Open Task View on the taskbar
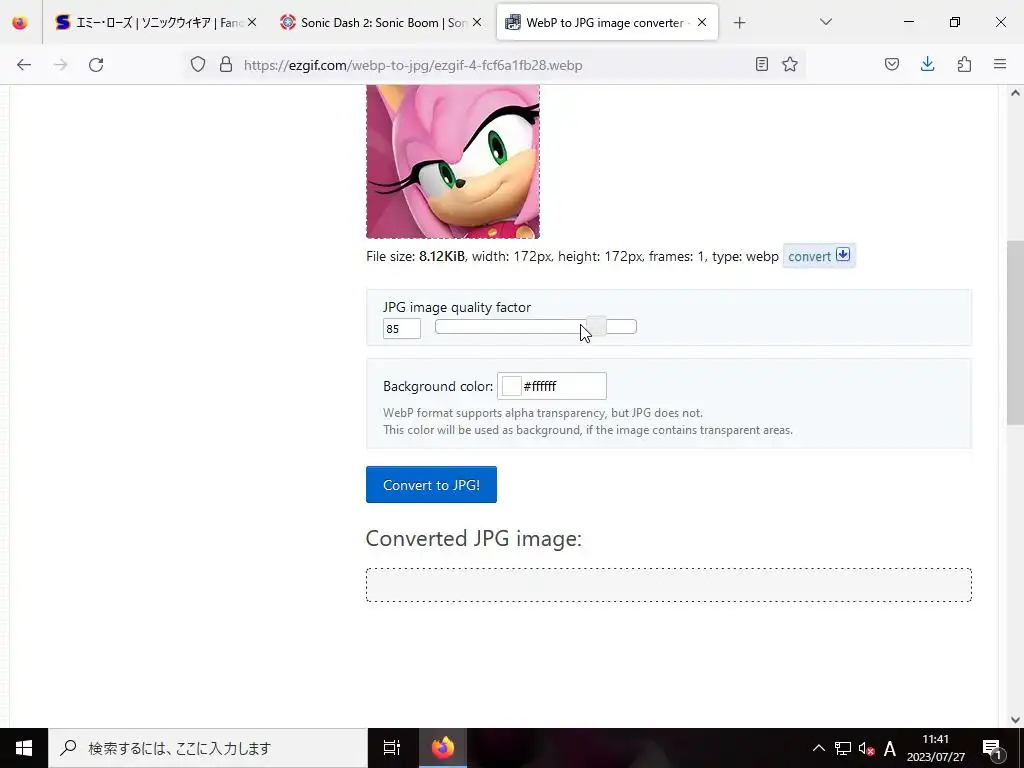 click(x=392, y=748)
